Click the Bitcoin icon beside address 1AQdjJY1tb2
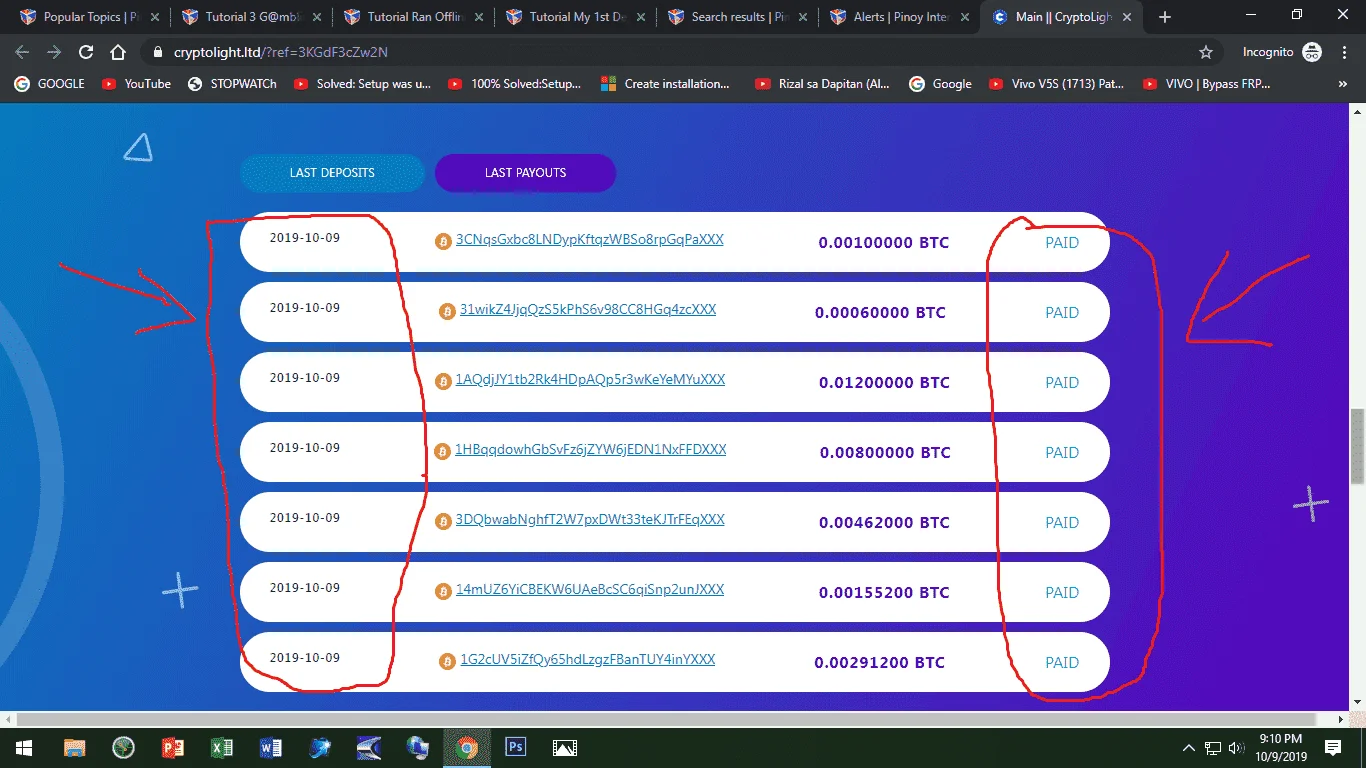This screenshot has height=768, width=1366. coord(443,381)
